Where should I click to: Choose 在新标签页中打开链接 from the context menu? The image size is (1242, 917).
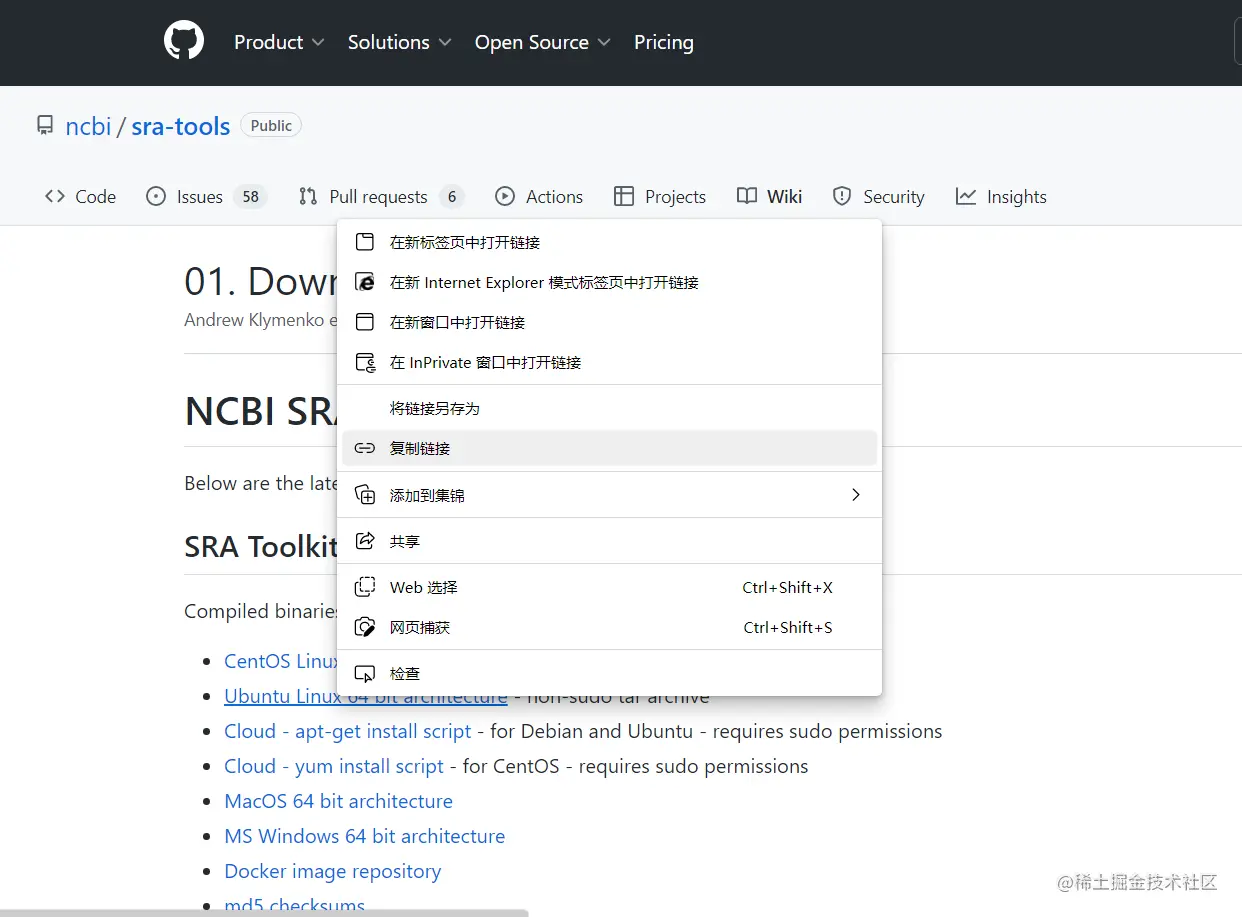[x=609, y=242]
